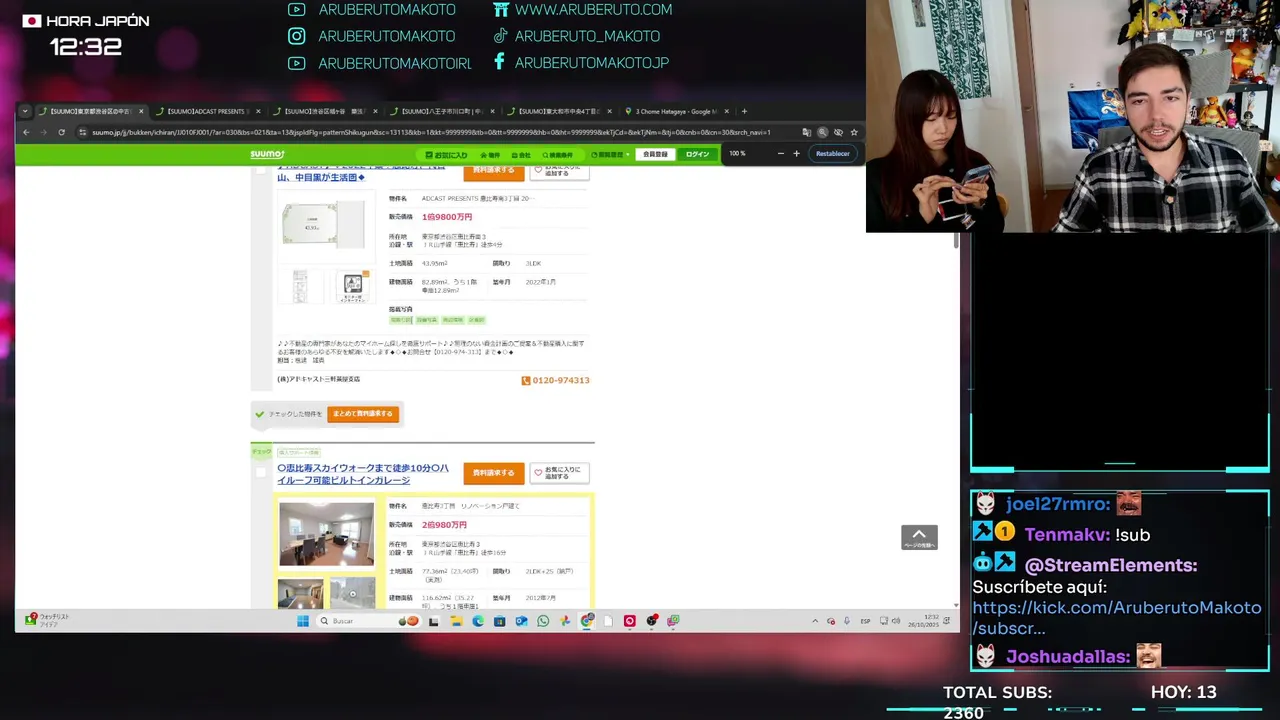Click the Facebook icon beside ARUBERUTOMAKOTOJP
The width and height of the screenshot is (1280, 720).
tap(500, 62)
